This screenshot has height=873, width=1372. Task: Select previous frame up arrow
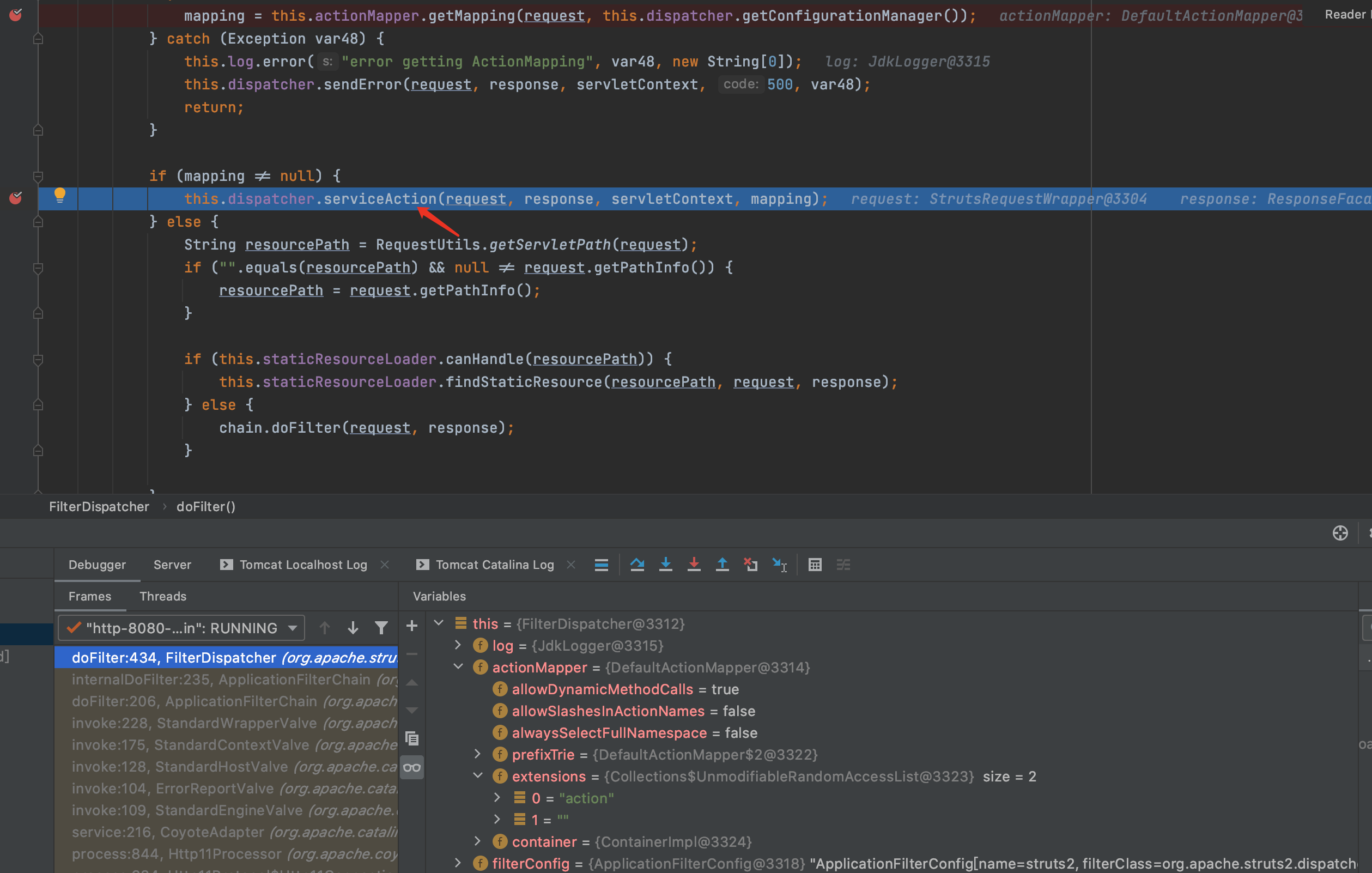coord(325,628)
